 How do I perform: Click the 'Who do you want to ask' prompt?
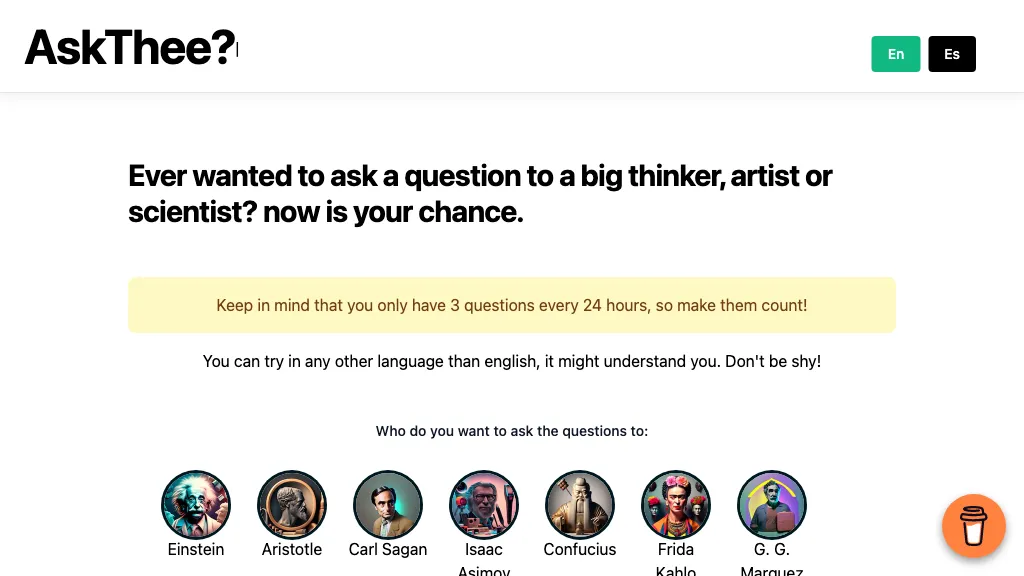(512, 431)
